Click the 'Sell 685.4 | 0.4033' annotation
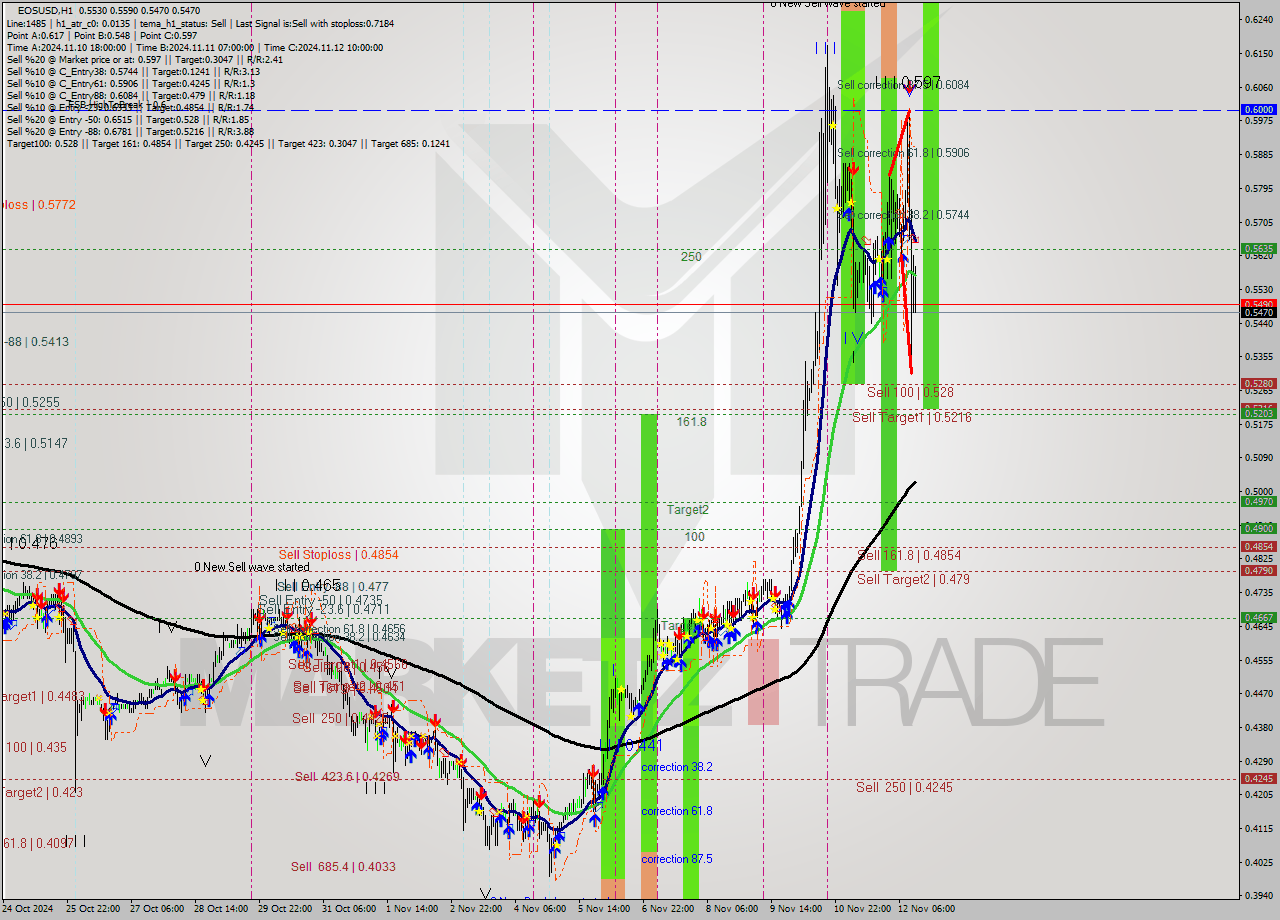Image resolution: width=1280 pixels, height=920 pixels. [x=343, y=867]
